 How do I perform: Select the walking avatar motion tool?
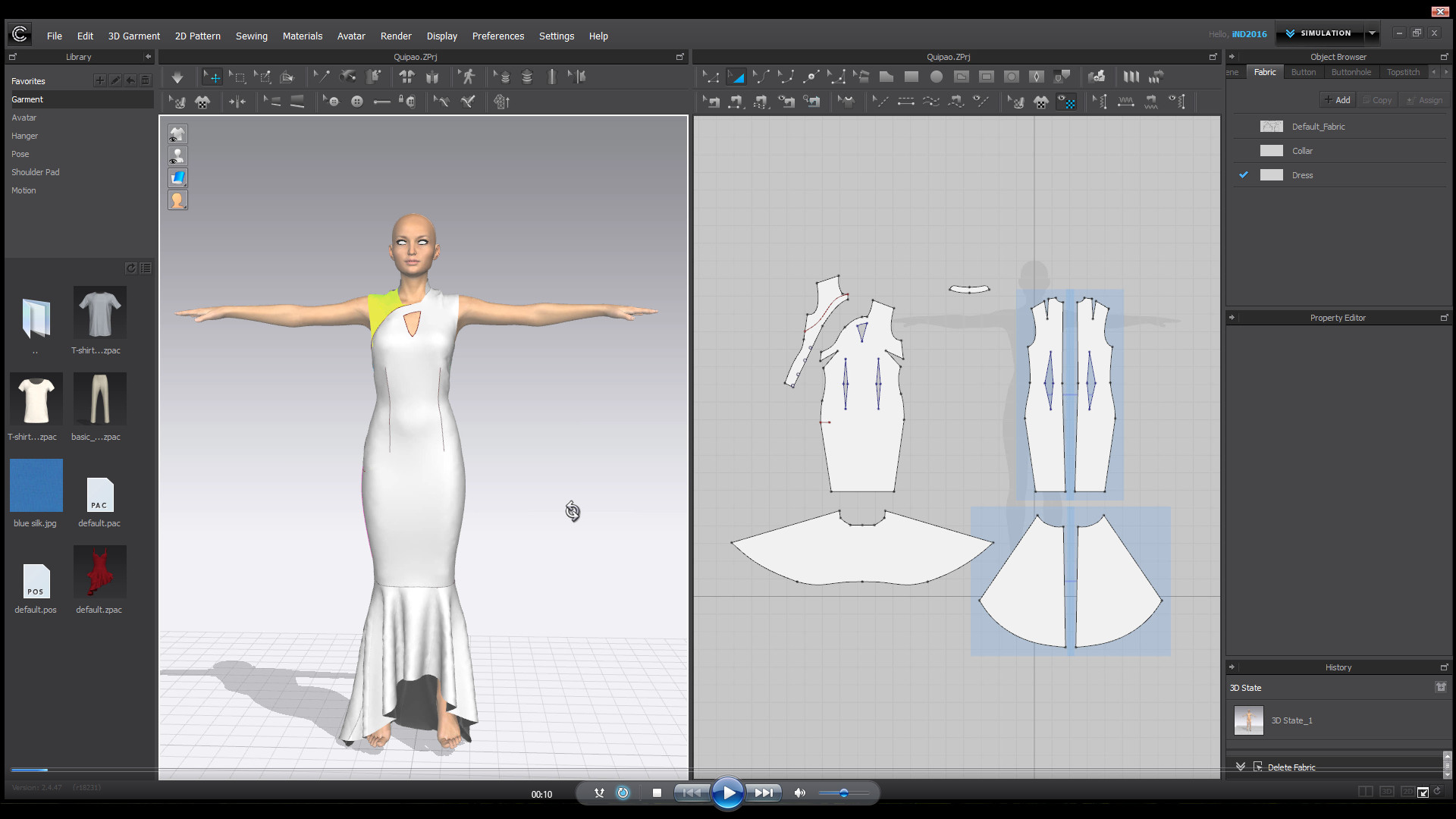[468, 77]
